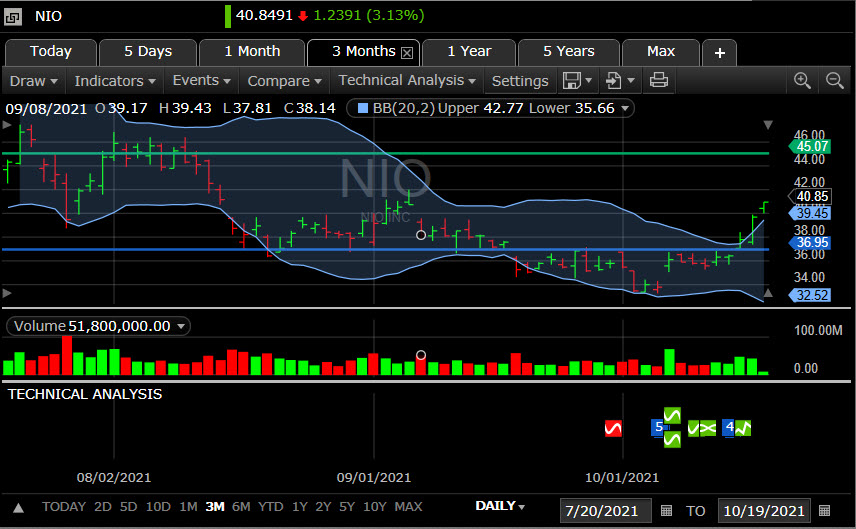856x529 pixels.
Task: Switch to the Today tab
Action: [x=51, y=52]
